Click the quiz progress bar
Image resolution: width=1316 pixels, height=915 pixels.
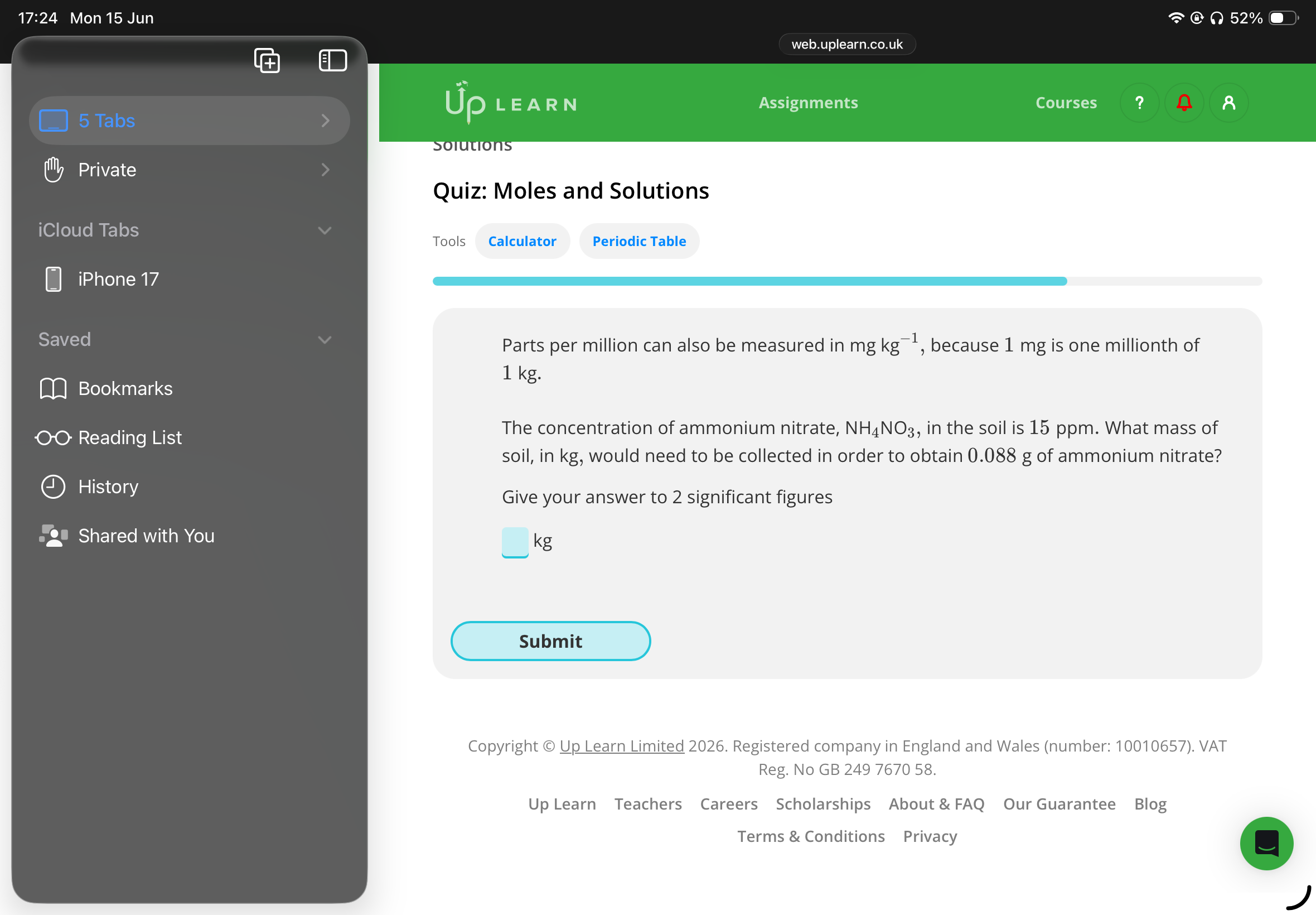click(x=847, y=281)
